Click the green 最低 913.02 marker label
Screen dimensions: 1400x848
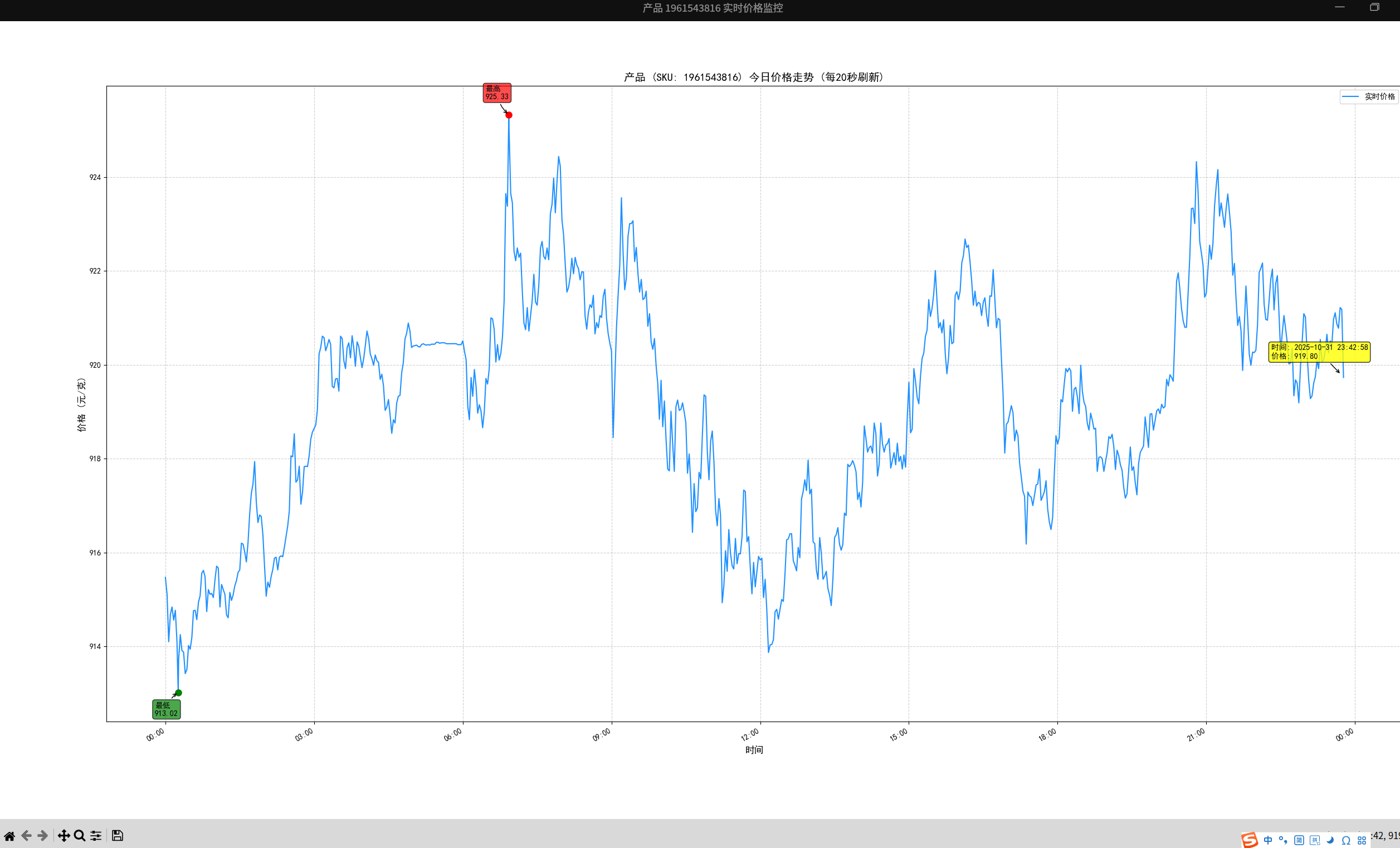(166, 709)
